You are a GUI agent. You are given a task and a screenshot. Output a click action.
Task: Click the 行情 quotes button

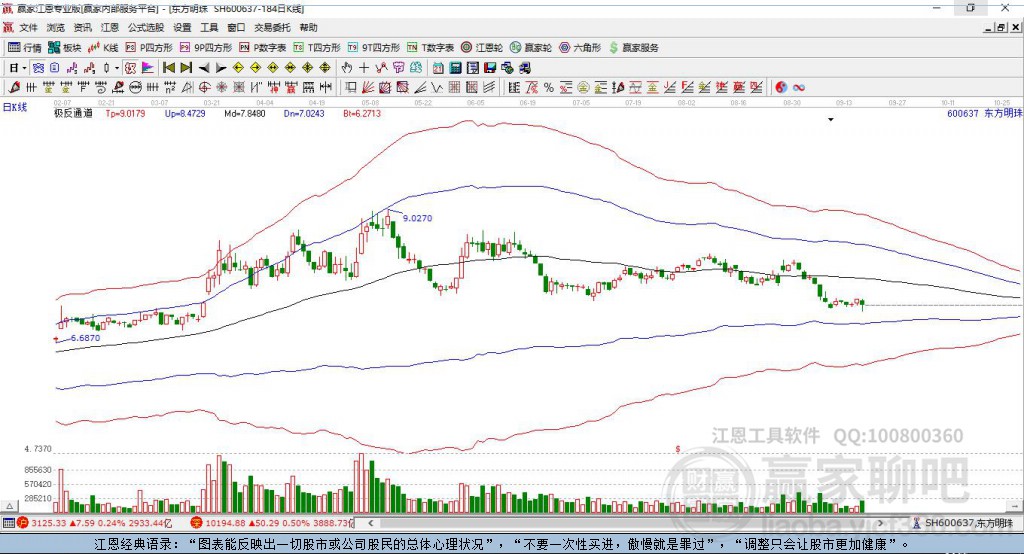(x=24, y=48)
